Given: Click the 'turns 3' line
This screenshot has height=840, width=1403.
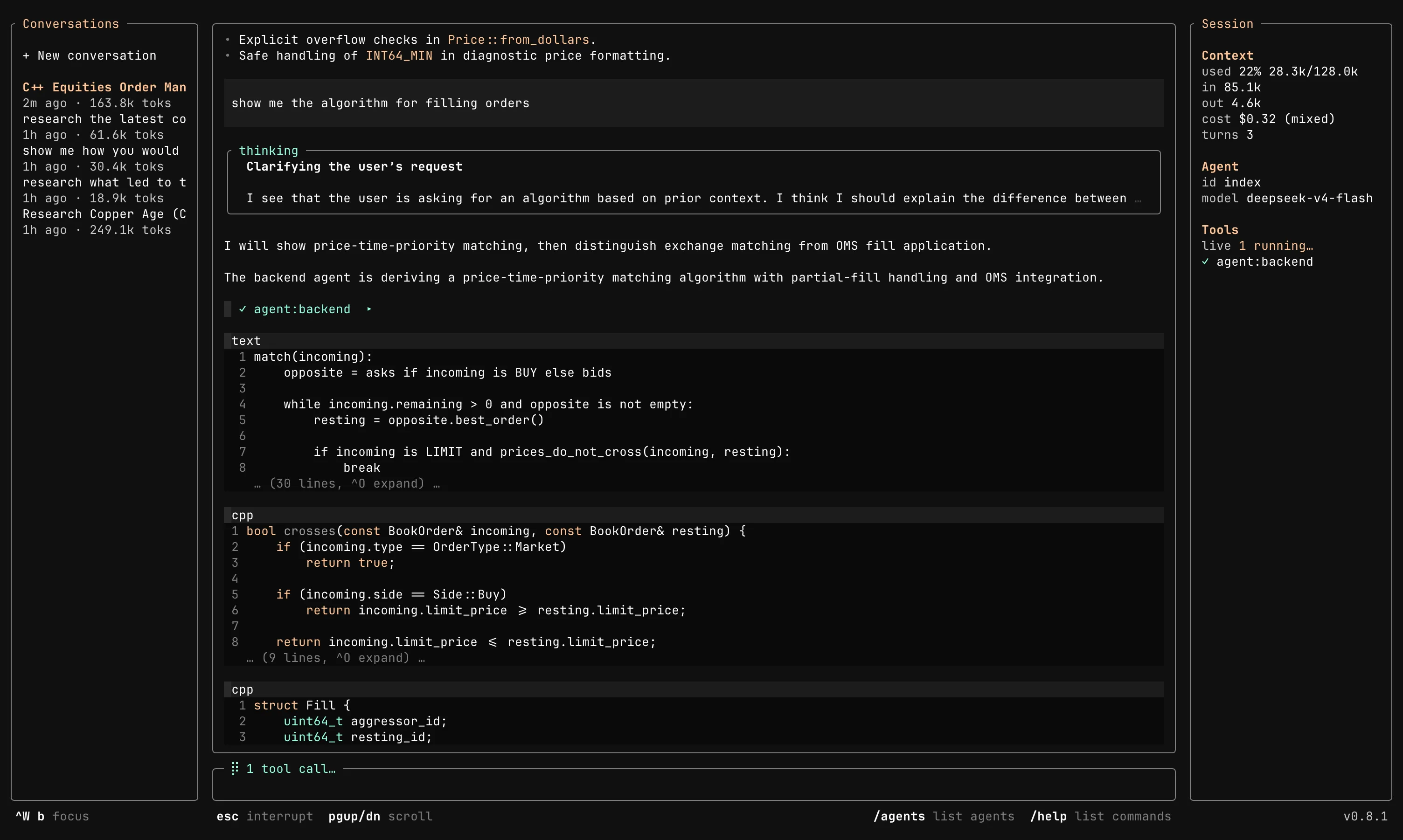Looking at the screenshot, I should (x=1227, y=135).
